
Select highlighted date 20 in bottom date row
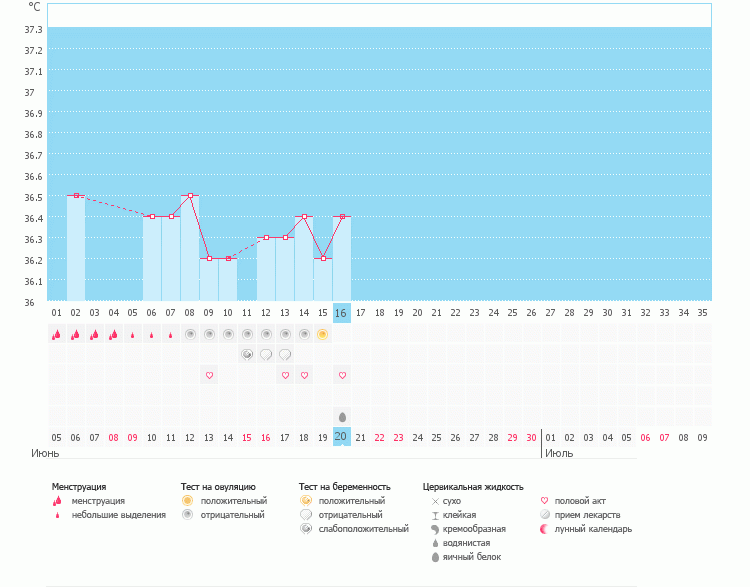tap(342, 437)
